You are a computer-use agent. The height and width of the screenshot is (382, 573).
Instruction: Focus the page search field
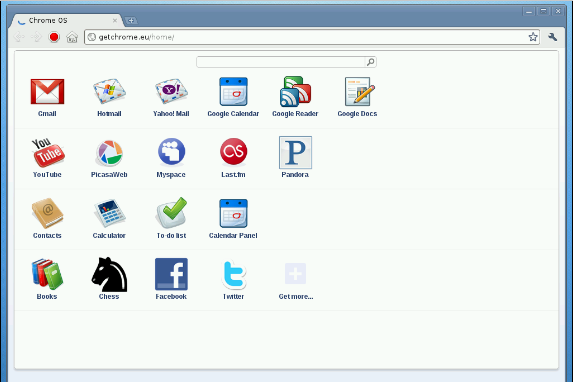coord(281,62)
